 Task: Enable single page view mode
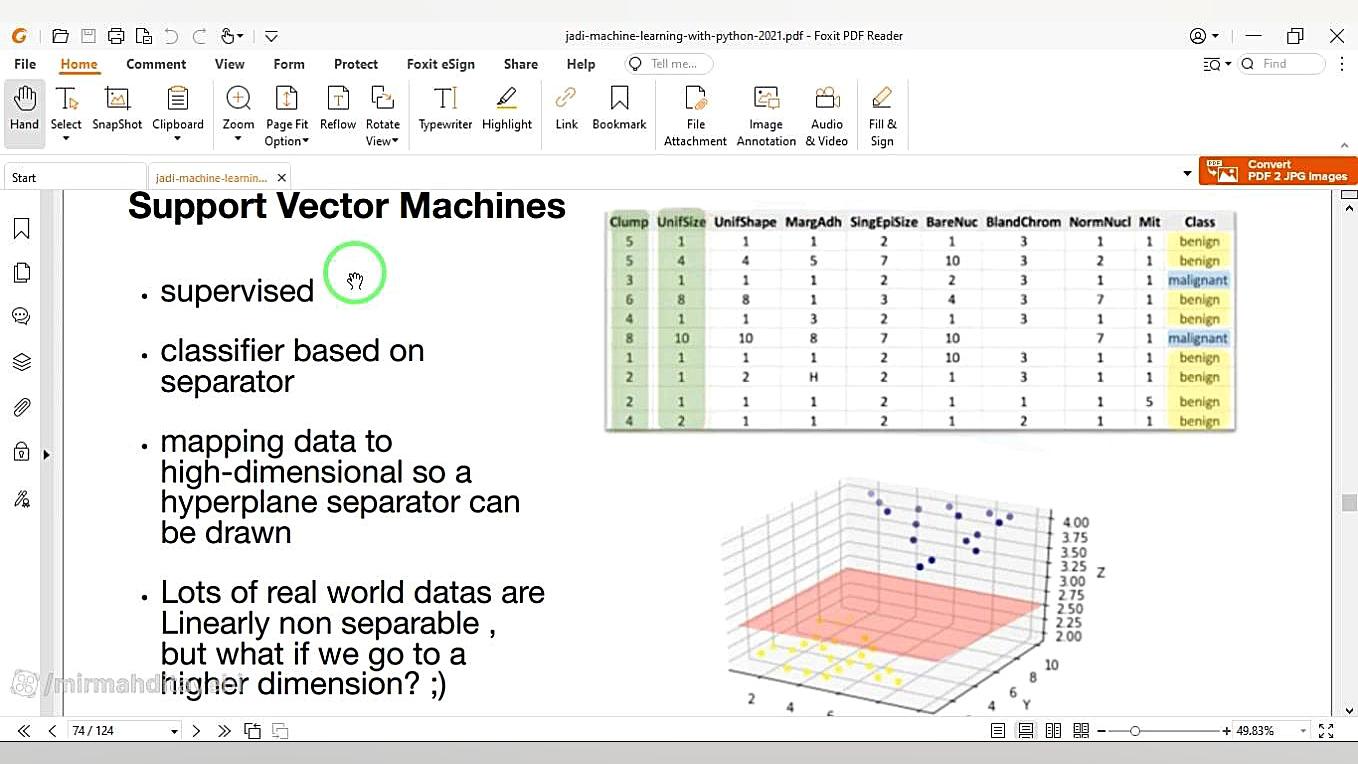point(998,731)
